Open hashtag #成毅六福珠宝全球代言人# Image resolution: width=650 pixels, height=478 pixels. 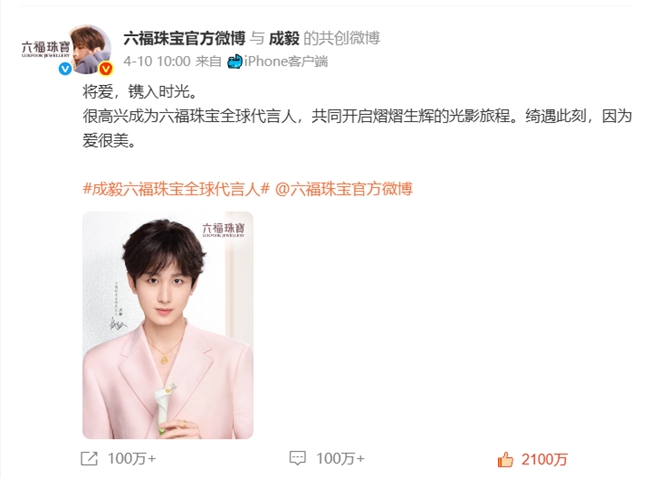coord(177,189)
